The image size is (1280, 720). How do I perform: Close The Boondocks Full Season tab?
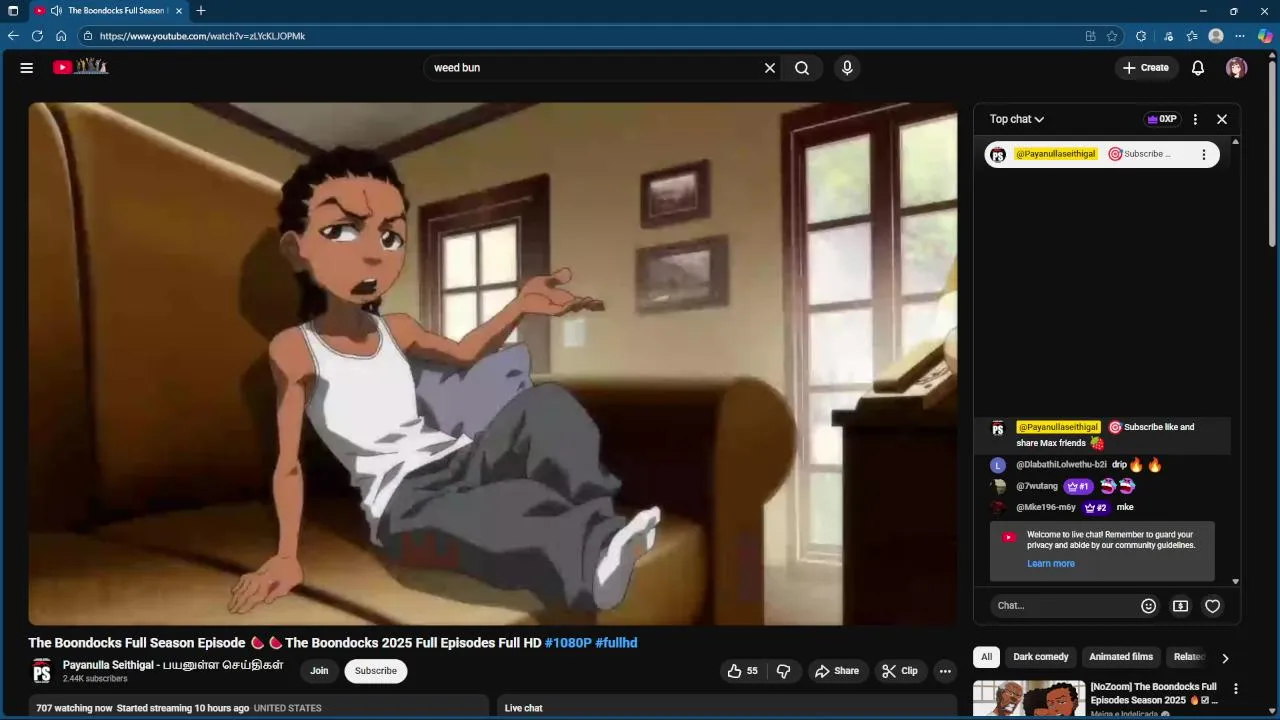point(179,11)
